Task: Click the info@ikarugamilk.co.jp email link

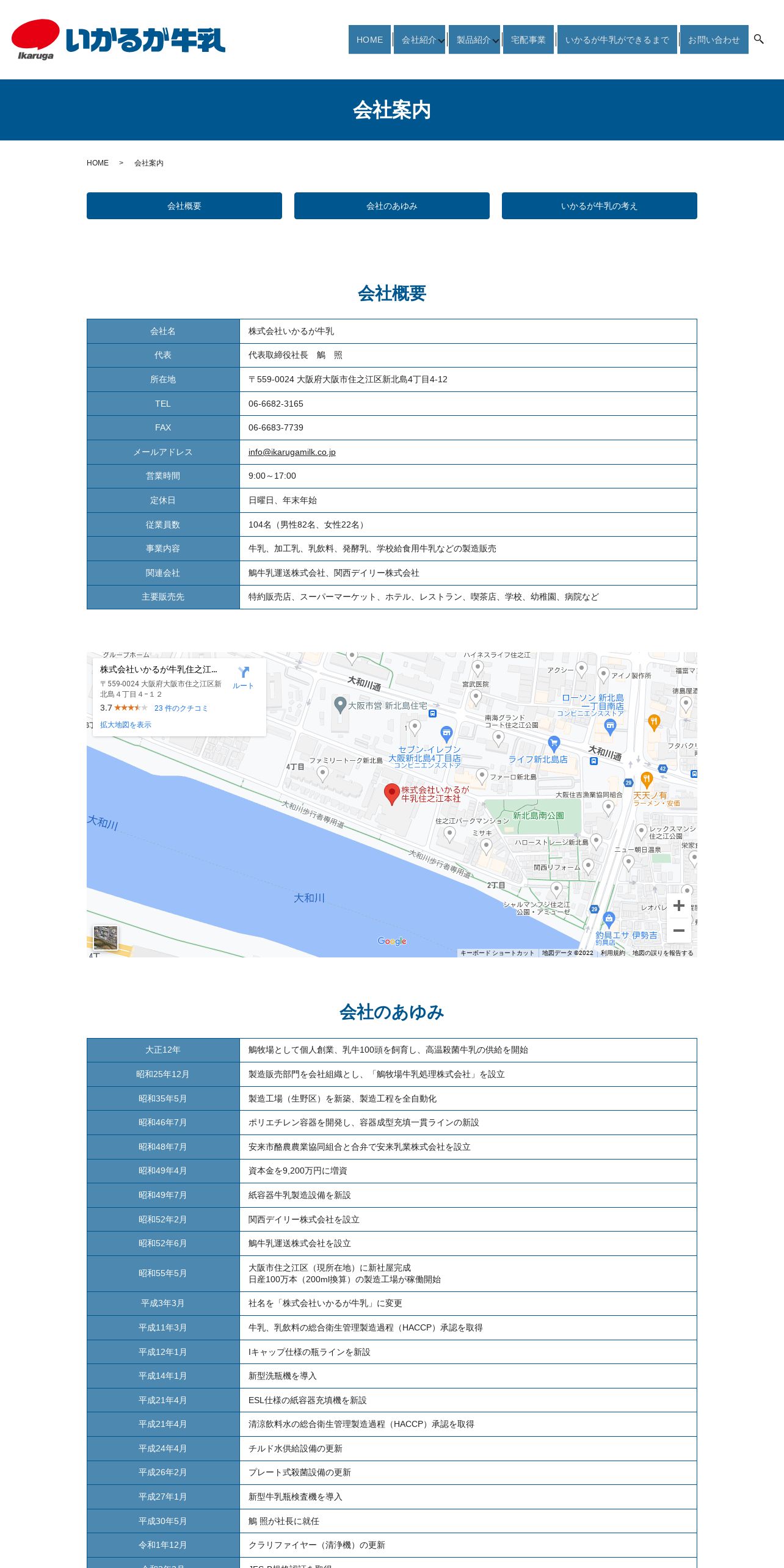Action: (292, 452)
